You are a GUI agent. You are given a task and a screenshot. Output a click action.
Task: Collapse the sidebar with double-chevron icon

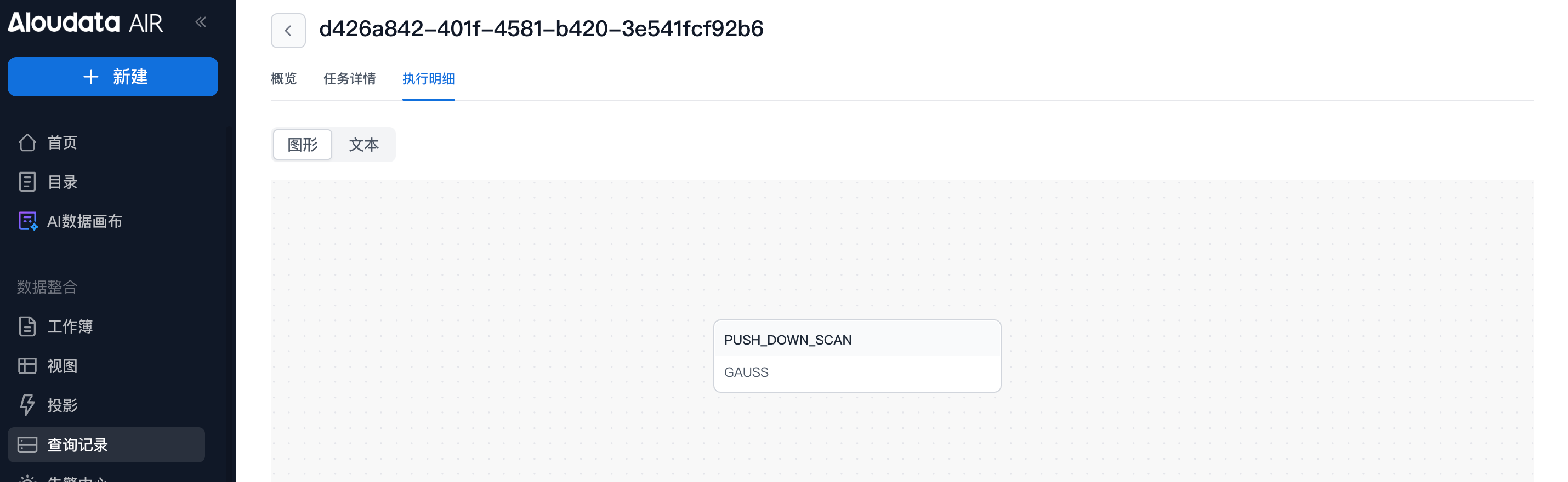point(201,22)
